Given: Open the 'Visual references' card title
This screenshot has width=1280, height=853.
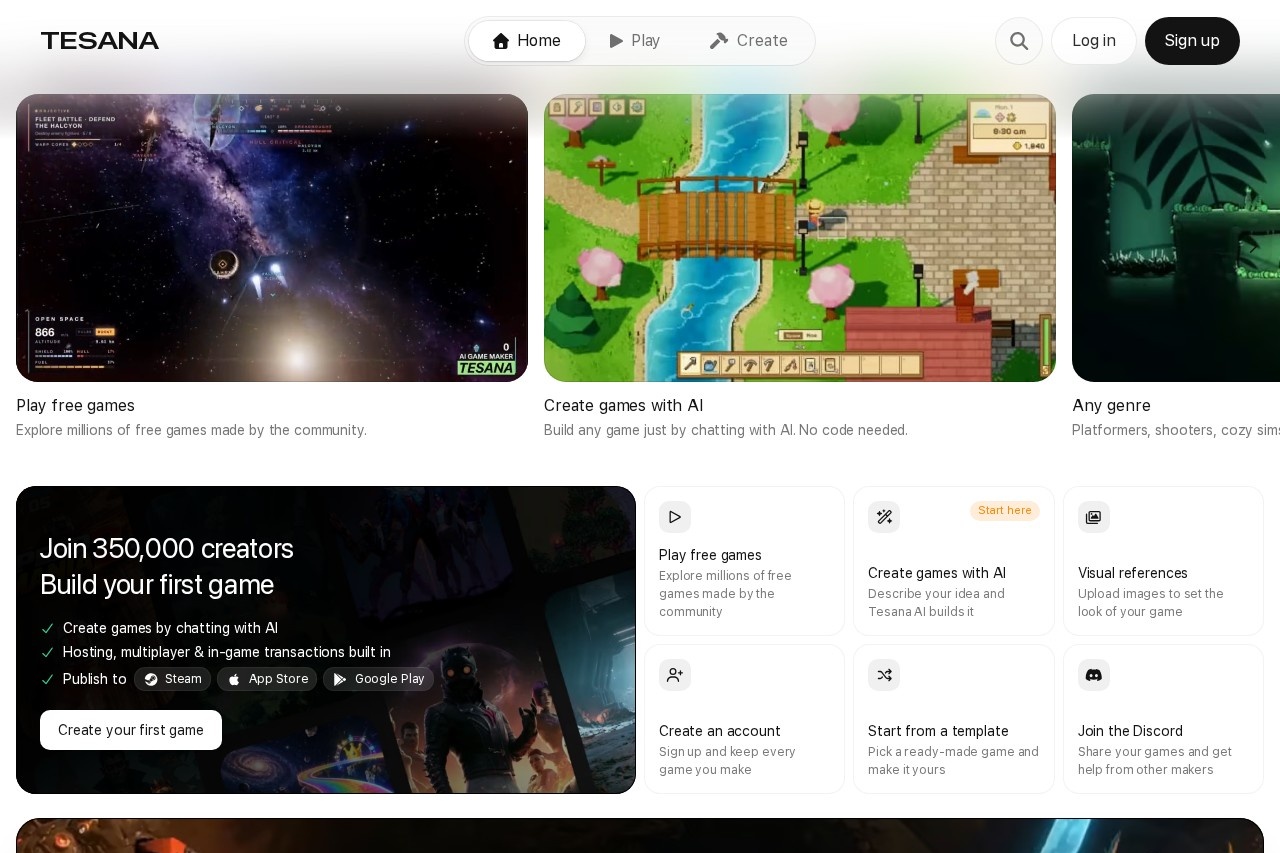Looking at the screenshot, I should pos(1133,573).
